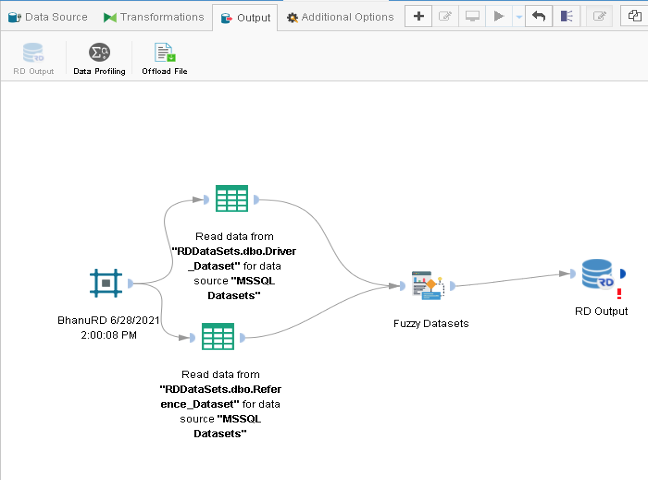This screenshot has height=480, width=648.
Task: Open the Additional Options tab
Action: tap(340, 17)
